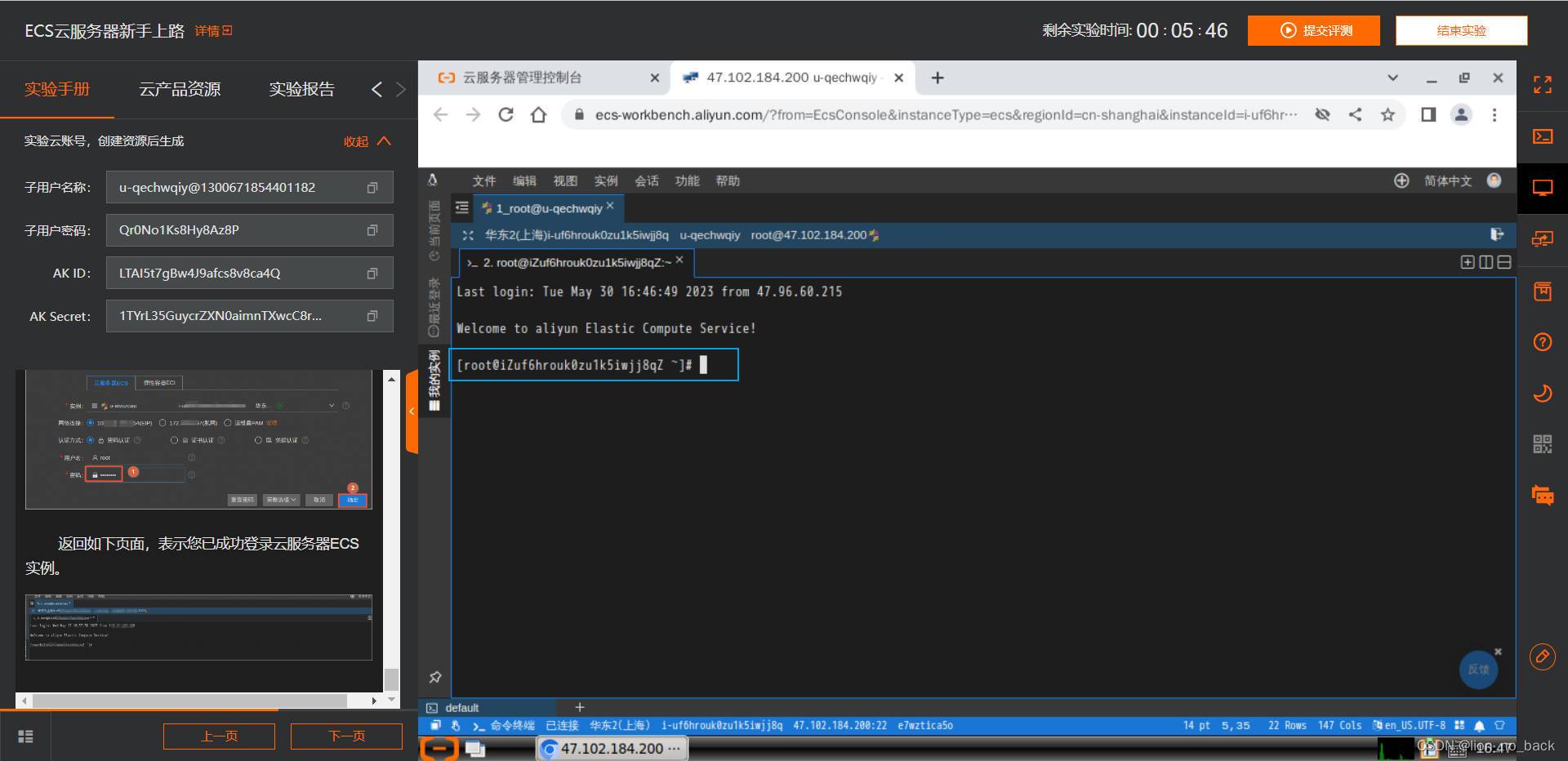
Task: Click the add-connection plus circle icon
Action: click(x=1401, y=180)
